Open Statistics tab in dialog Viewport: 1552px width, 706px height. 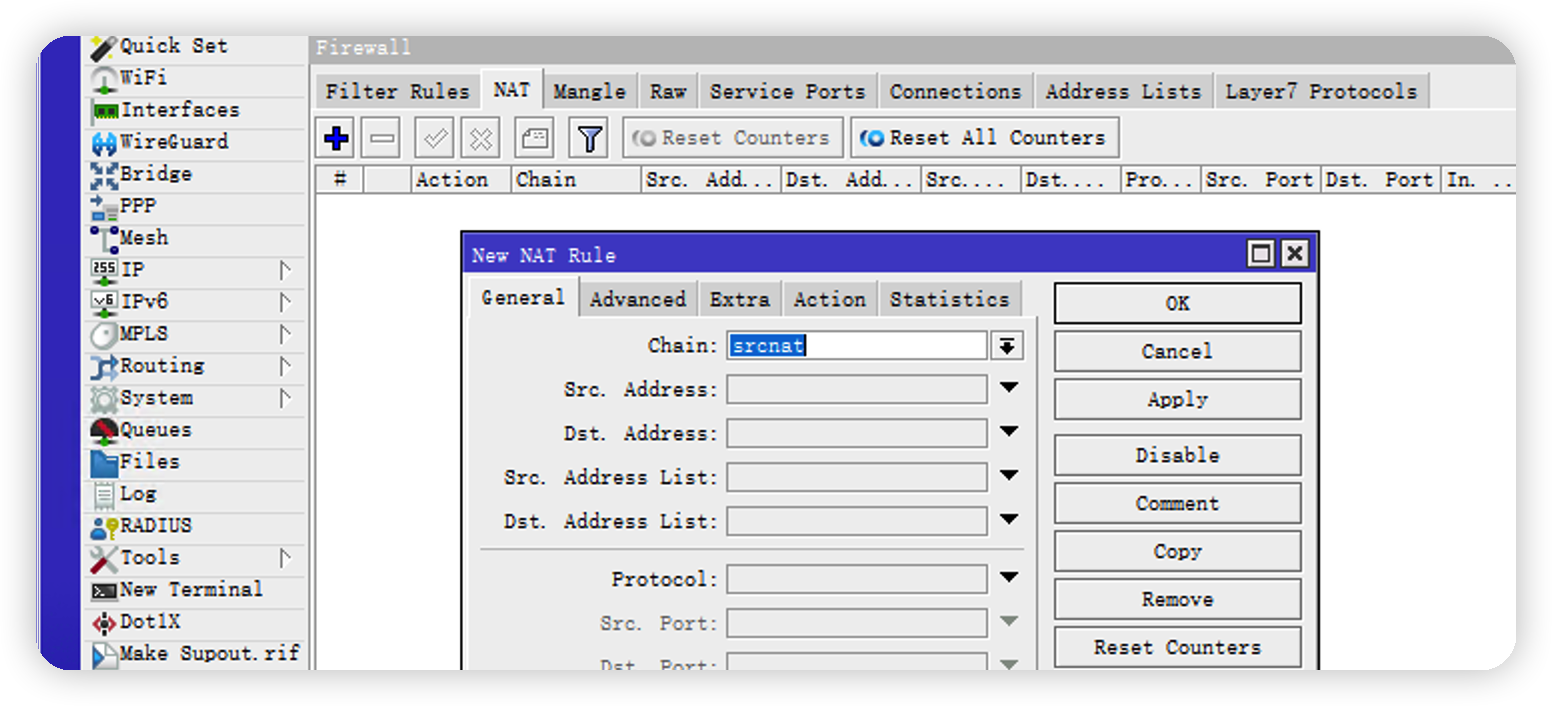950,299
